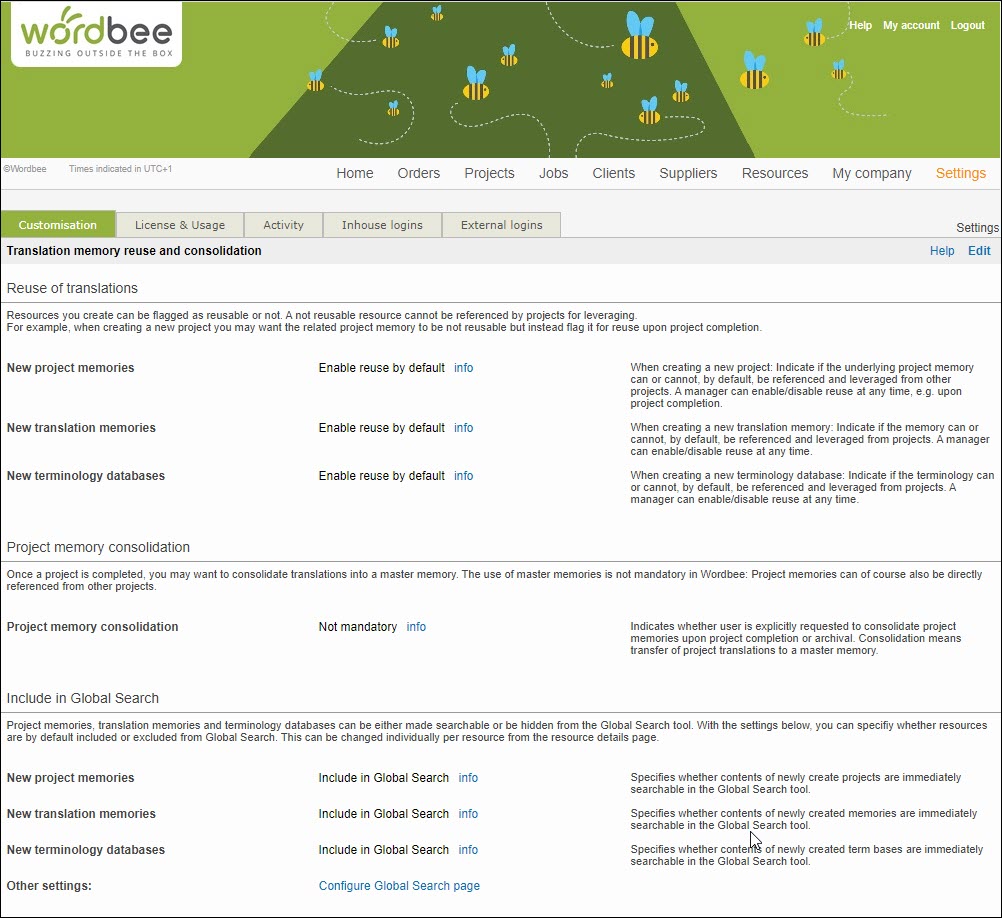Click info for New terminology databases reuse
The image size is (1002, 918).
tap(463, 476)
